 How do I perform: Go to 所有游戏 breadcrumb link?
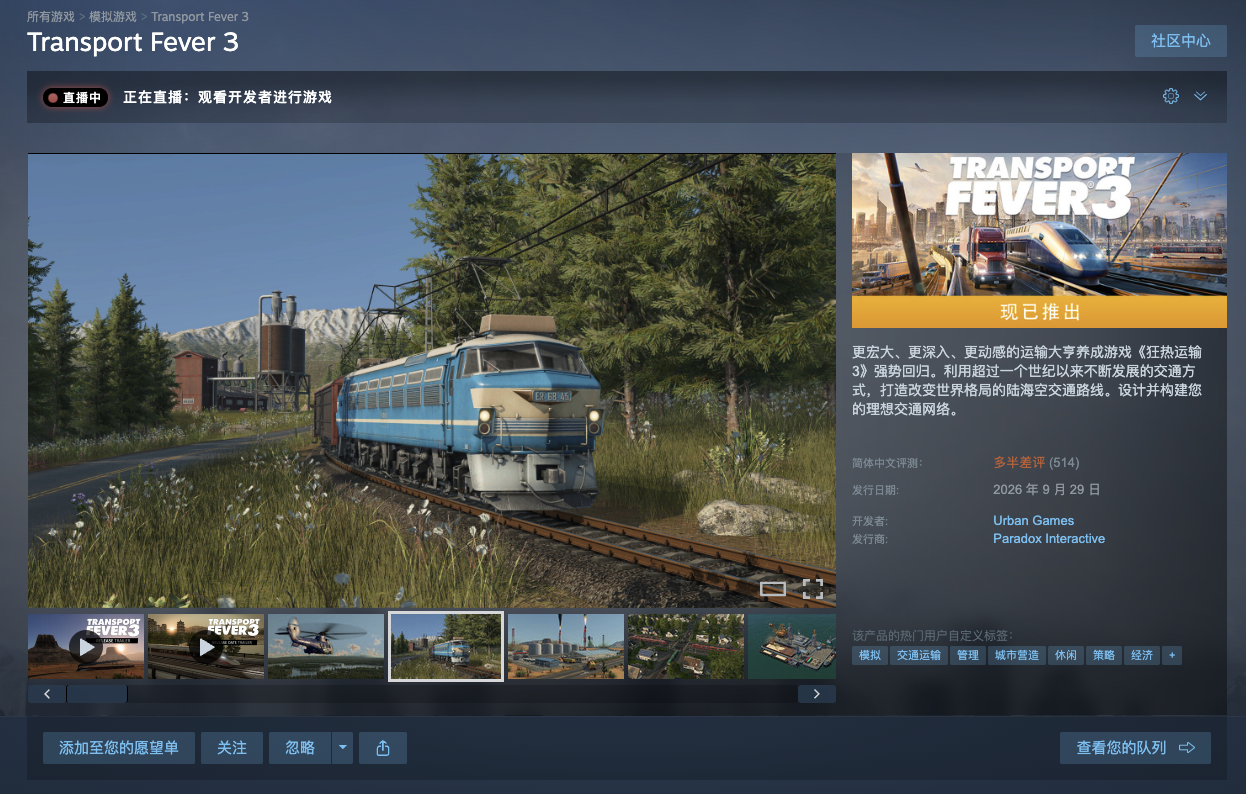point(51,17)
